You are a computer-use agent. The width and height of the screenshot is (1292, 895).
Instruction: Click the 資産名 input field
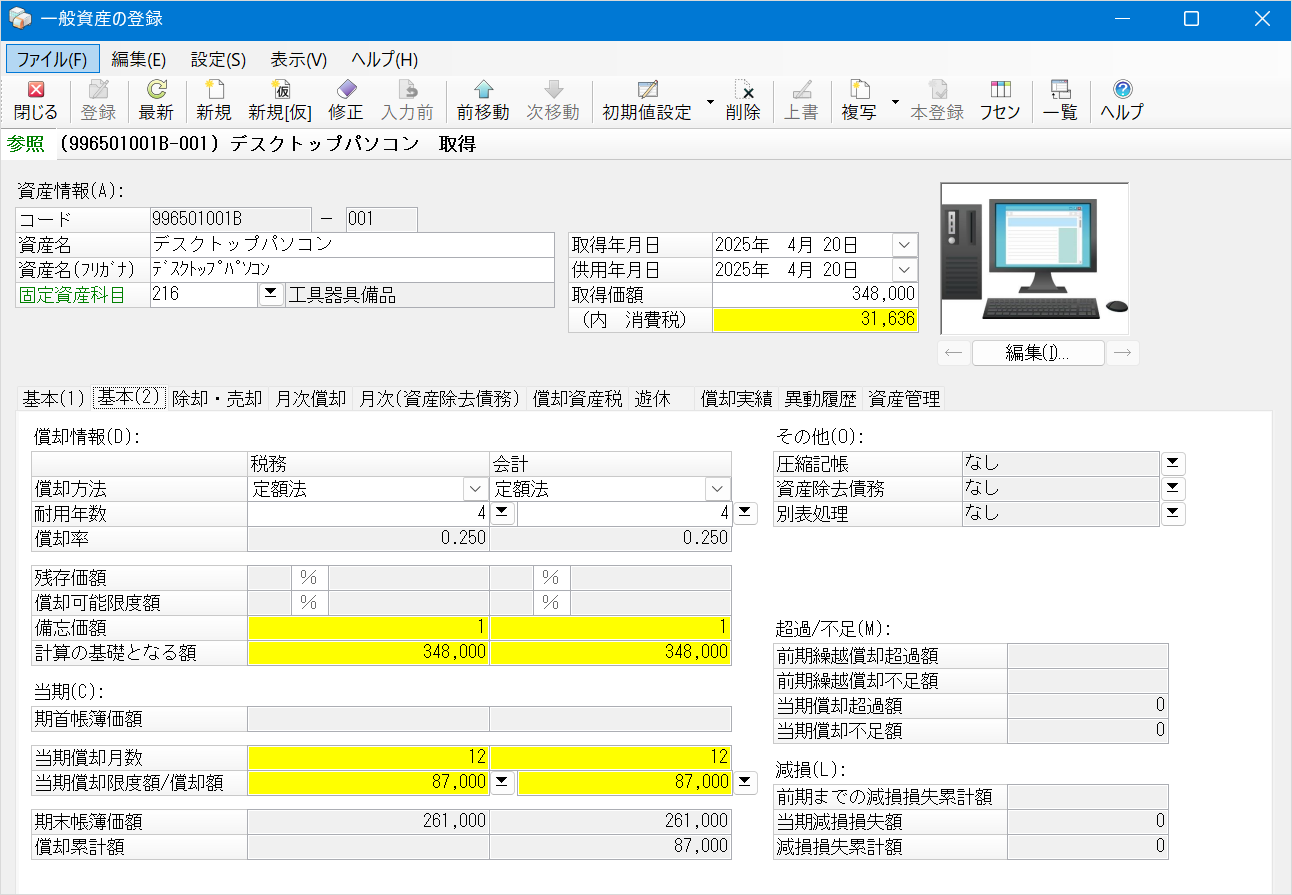[x=352, y=244]
